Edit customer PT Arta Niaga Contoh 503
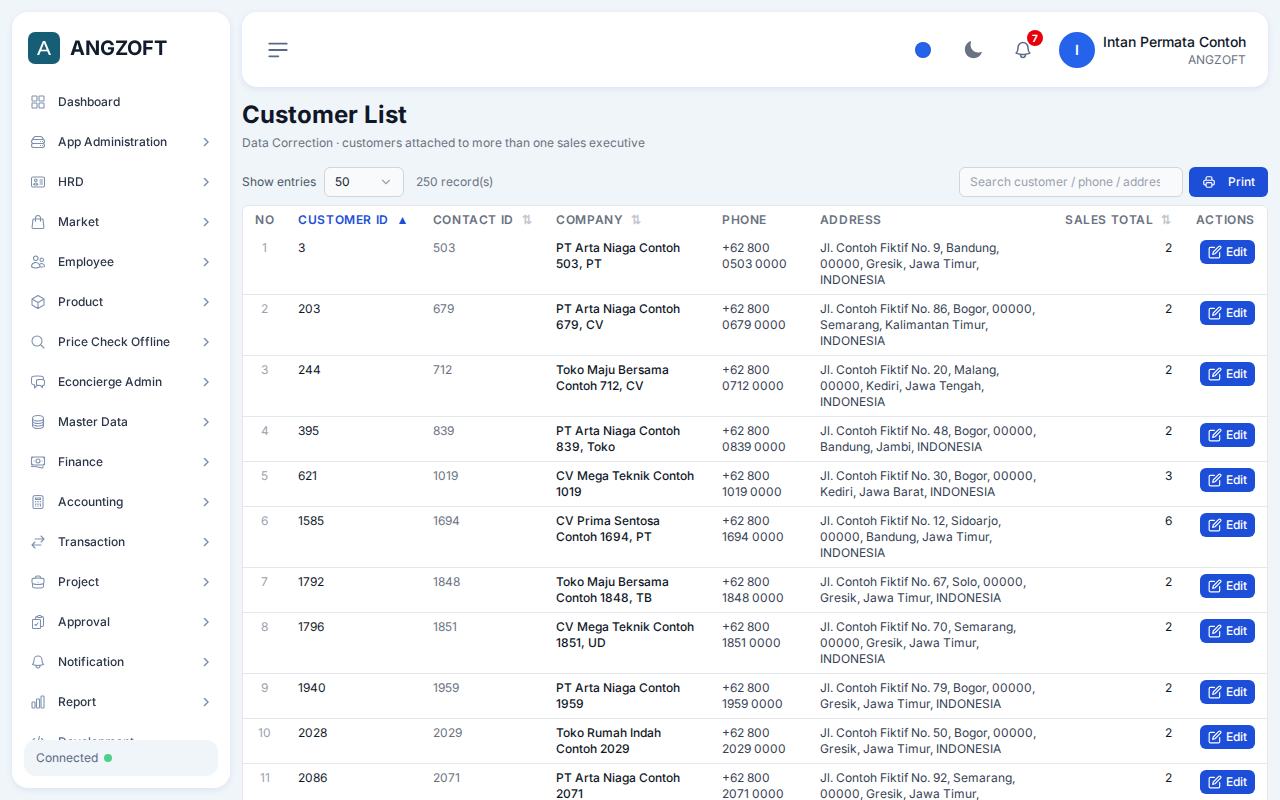Image resolution: width=1280 pixels, height=800 pixels. pos(1227,252)
